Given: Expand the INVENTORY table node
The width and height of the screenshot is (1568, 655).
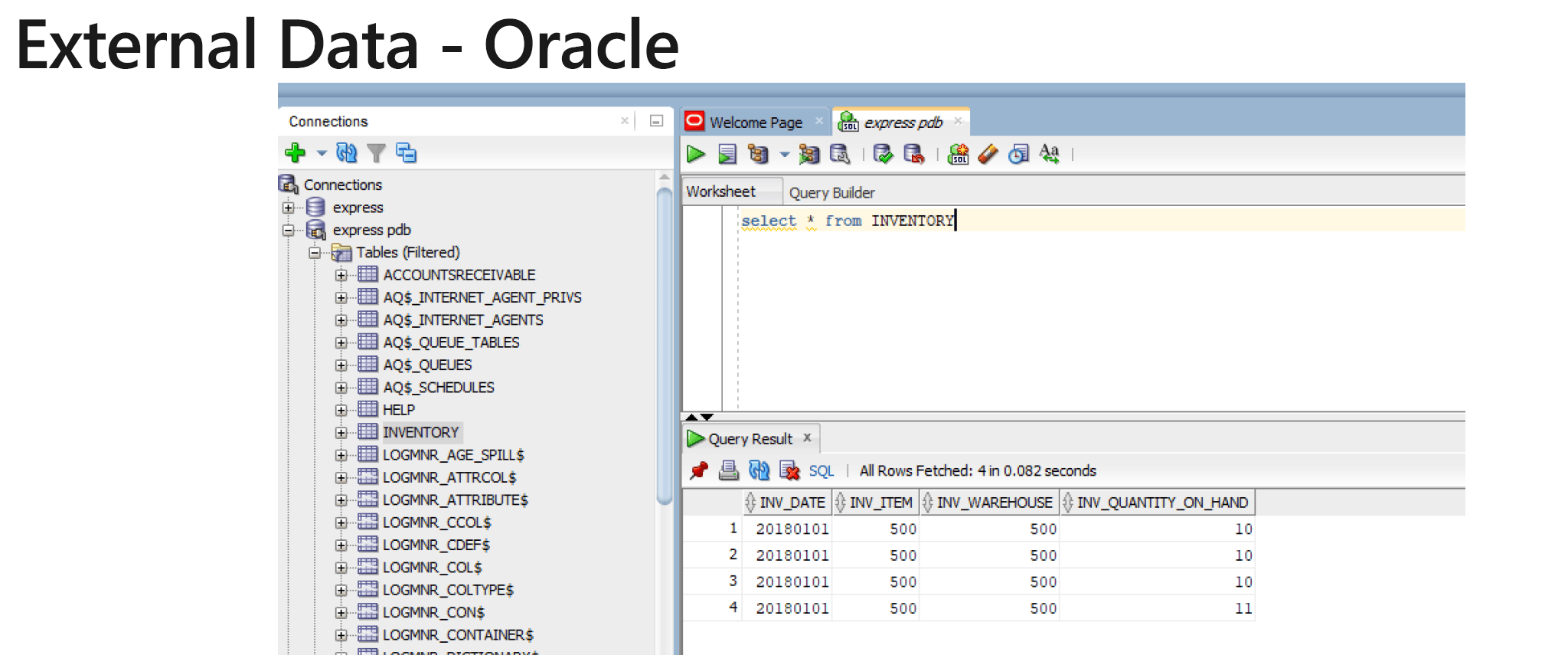Looking at the screenshot, I should coord(341,433).
